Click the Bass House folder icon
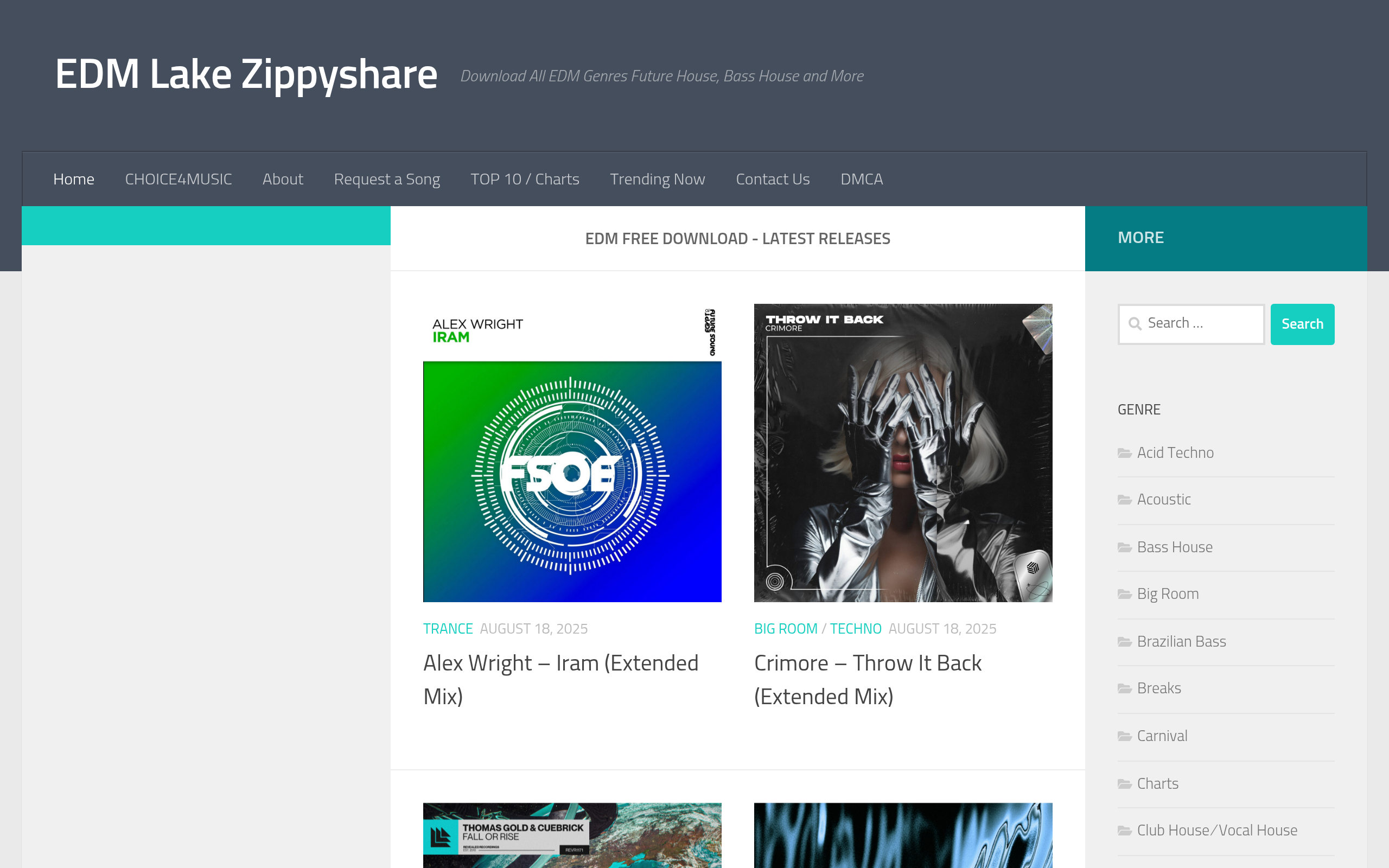 point(1124,548)
